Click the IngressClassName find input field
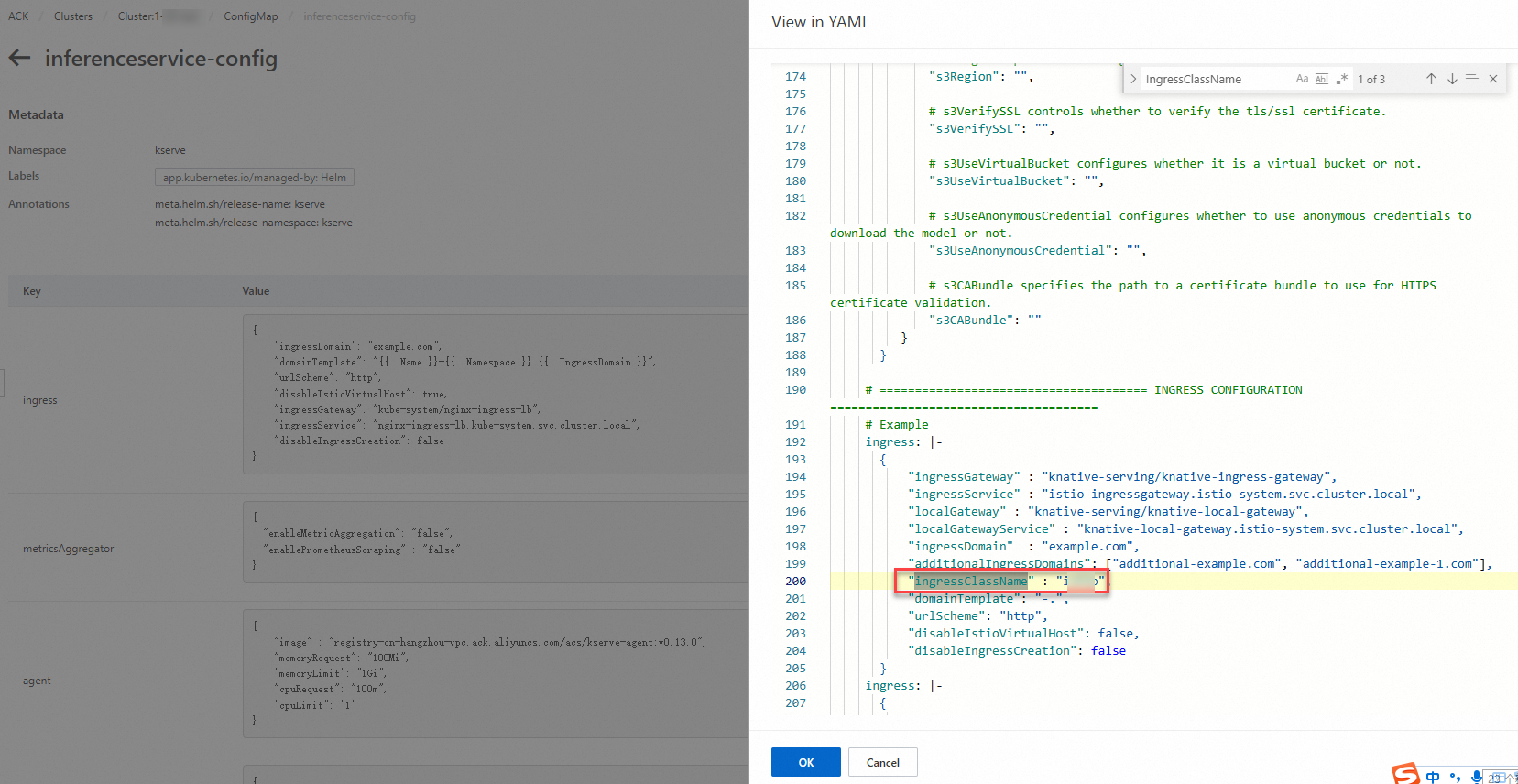The width and height of the screenshot is (1518, 784). (x=1217, y=79)
